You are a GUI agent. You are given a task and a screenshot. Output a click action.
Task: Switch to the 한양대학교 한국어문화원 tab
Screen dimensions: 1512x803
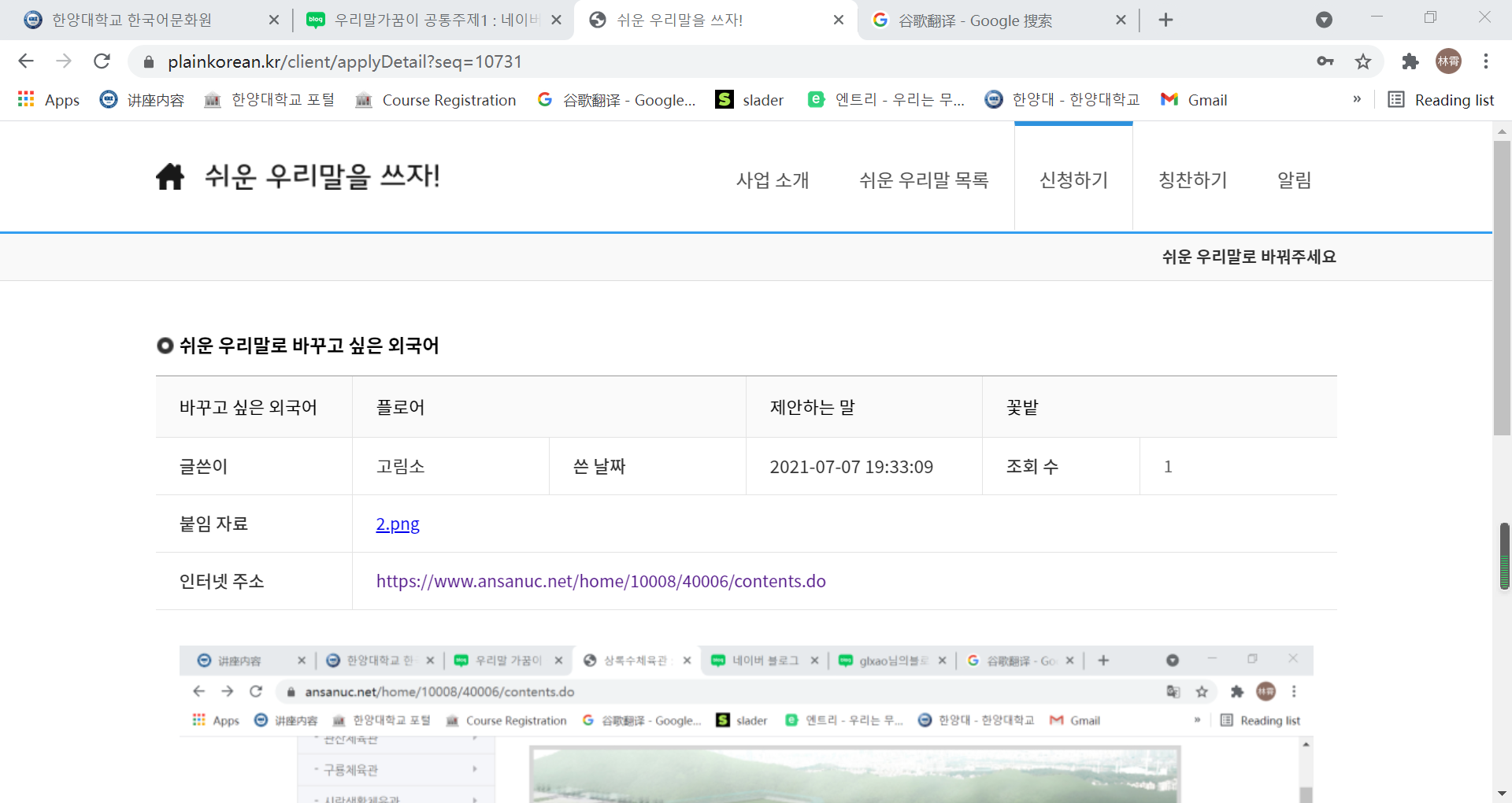pos(132,20)
